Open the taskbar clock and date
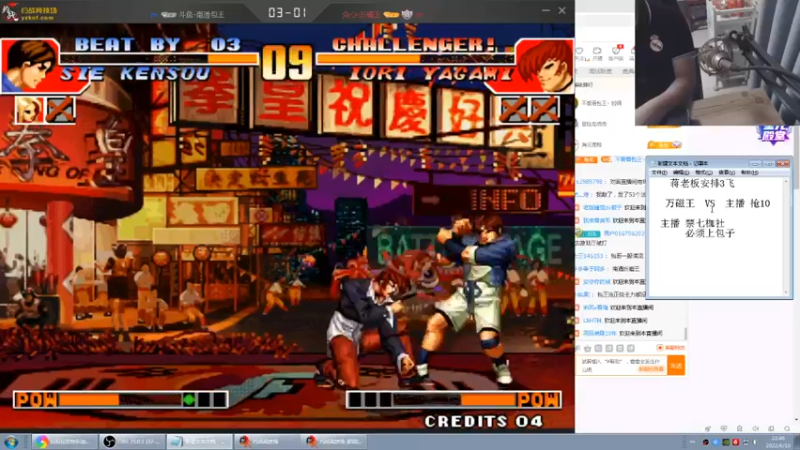The height and width of the screenshot is (450, 800). pos(778,442)
